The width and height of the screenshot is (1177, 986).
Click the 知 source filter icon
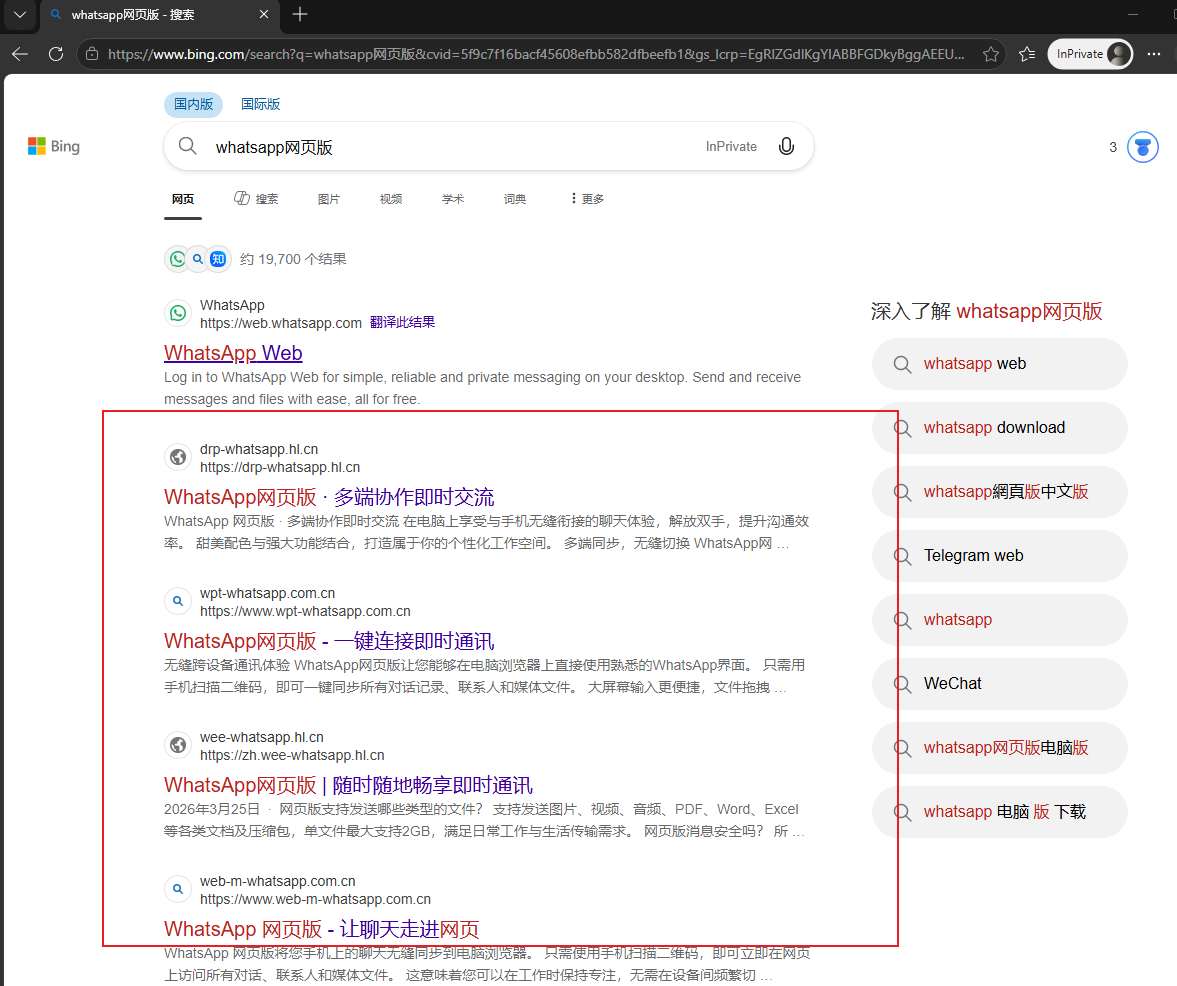[218, 259]
